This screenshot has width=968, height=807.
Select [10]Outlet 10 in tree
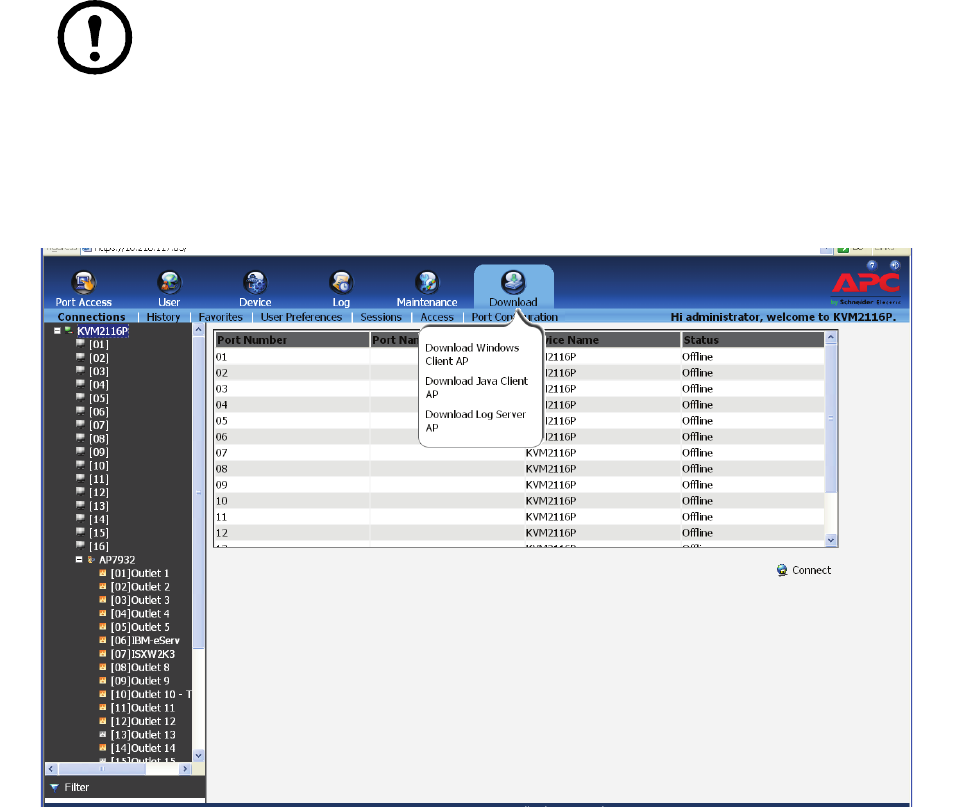151,694
